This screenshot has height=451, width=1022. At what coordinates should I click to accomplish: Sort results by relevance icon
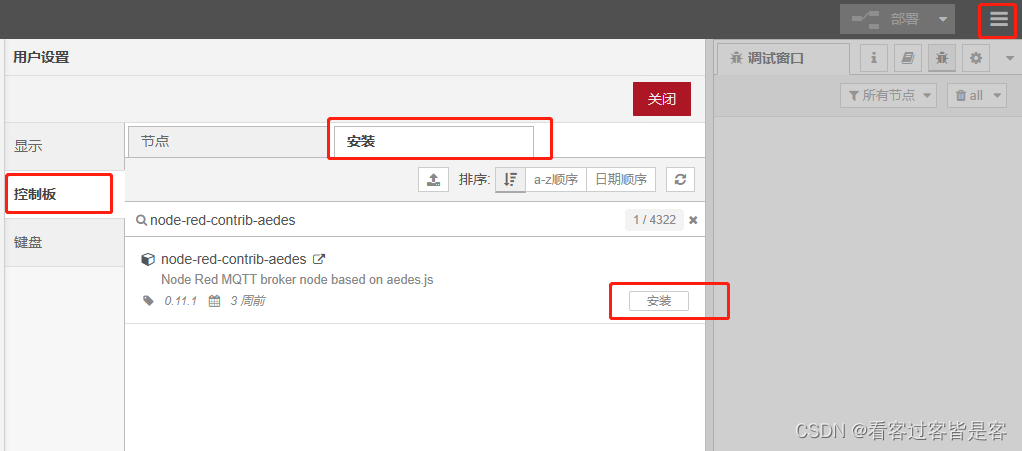pyautogui.click(x=510, y=180)
